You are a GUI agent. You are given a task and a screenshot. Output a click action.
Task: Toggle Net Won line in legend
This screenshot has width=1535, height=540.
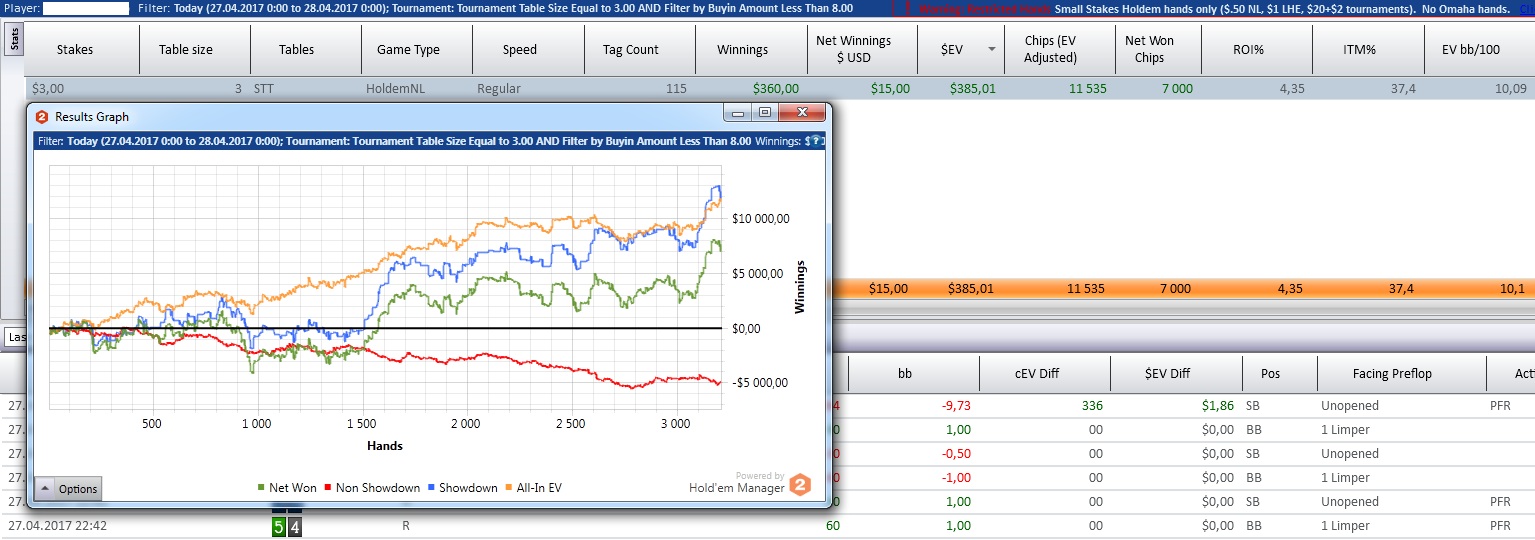click(x=287, y=488)
